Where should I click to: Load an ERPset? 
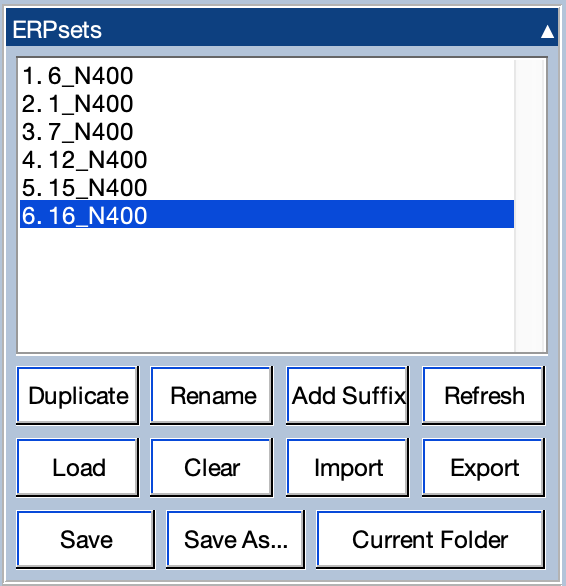coord(78,468)
